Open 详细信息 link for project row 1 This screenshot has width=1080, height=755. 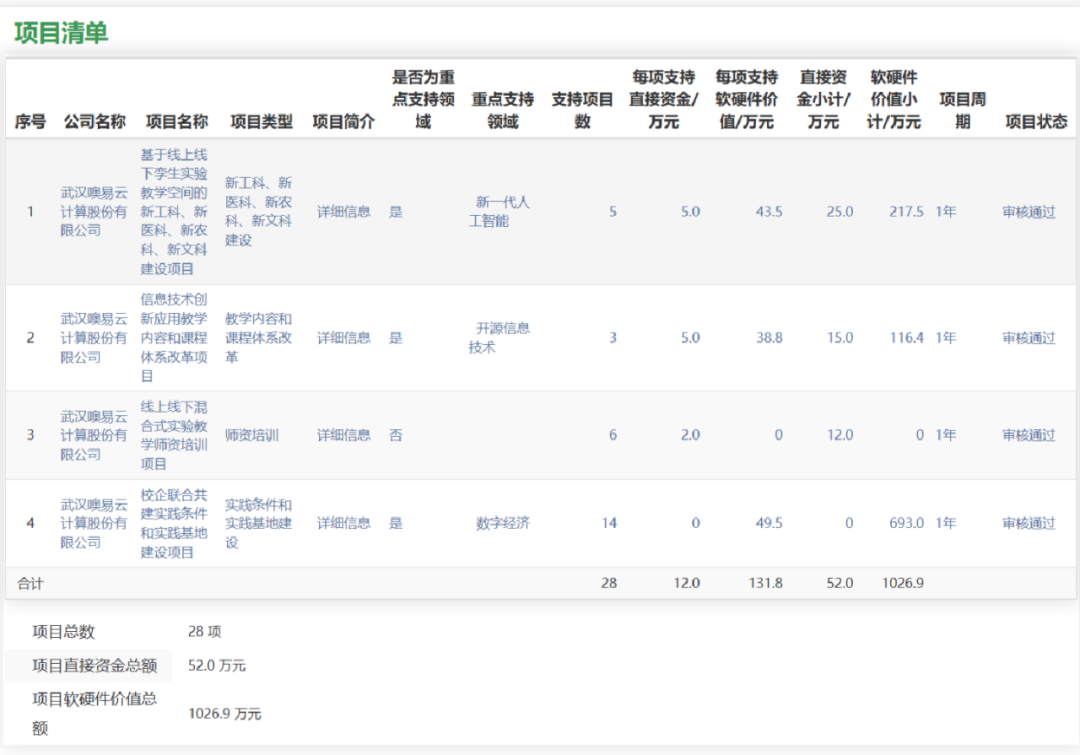pyautogui.click(x=343, y=212)
